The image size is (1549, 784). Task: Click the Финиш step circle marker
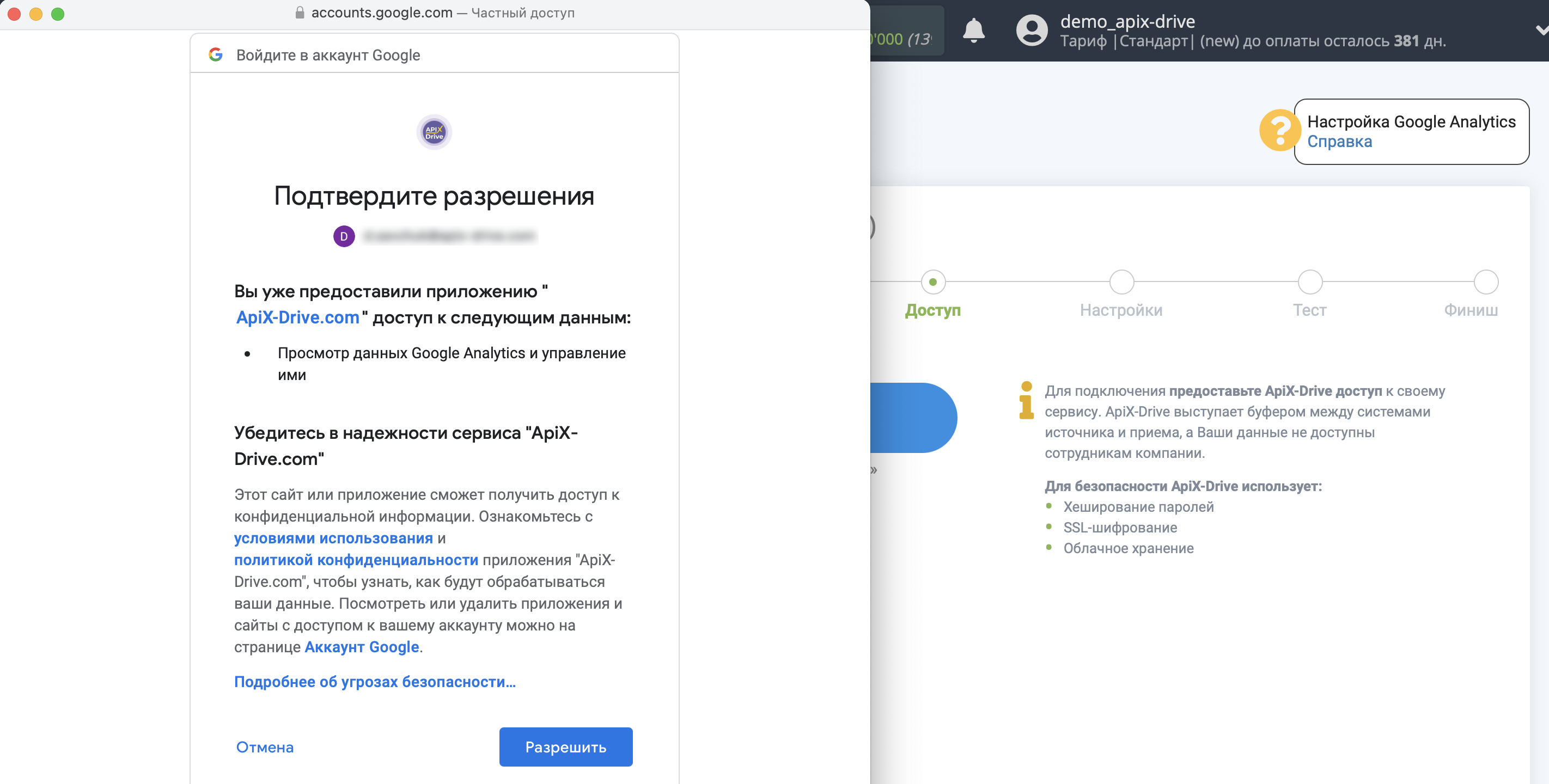[1486, 282]
